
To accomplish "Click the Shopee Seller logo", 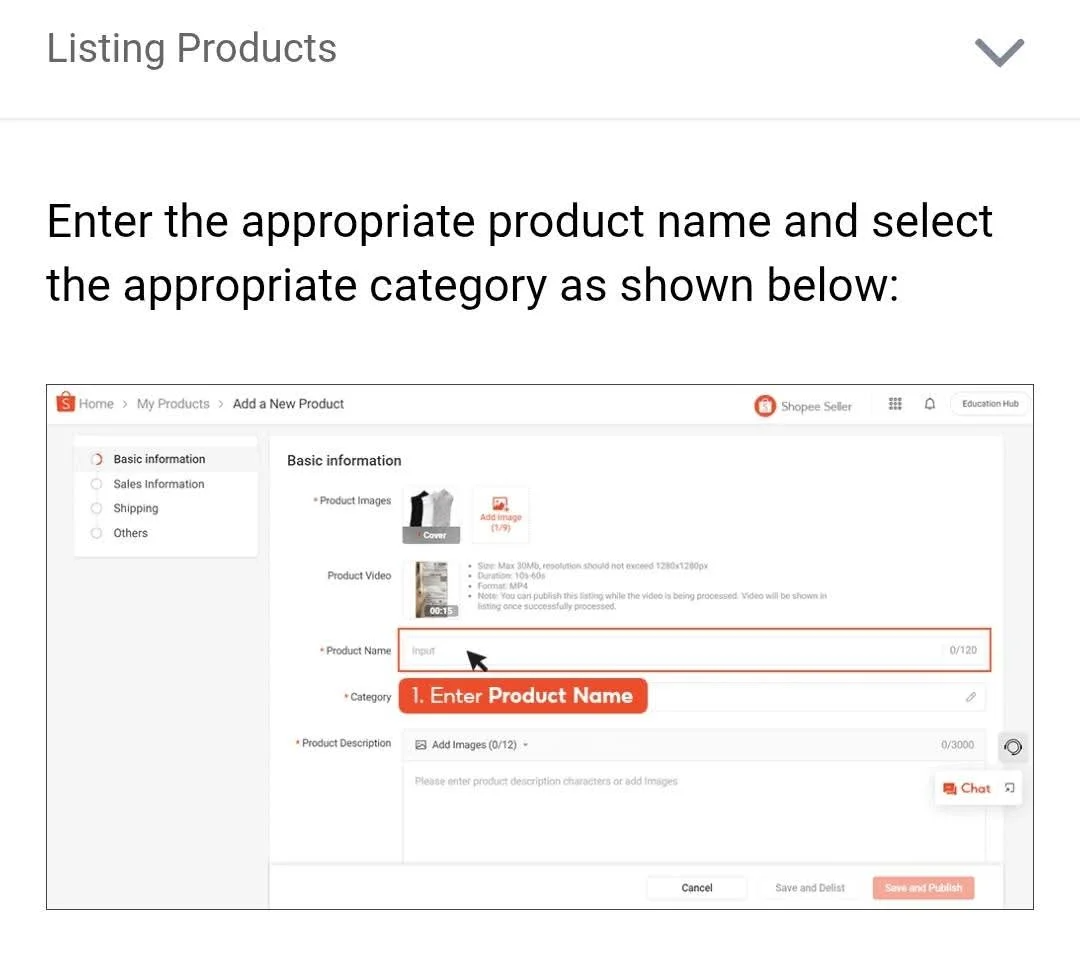I will [803, 406].
